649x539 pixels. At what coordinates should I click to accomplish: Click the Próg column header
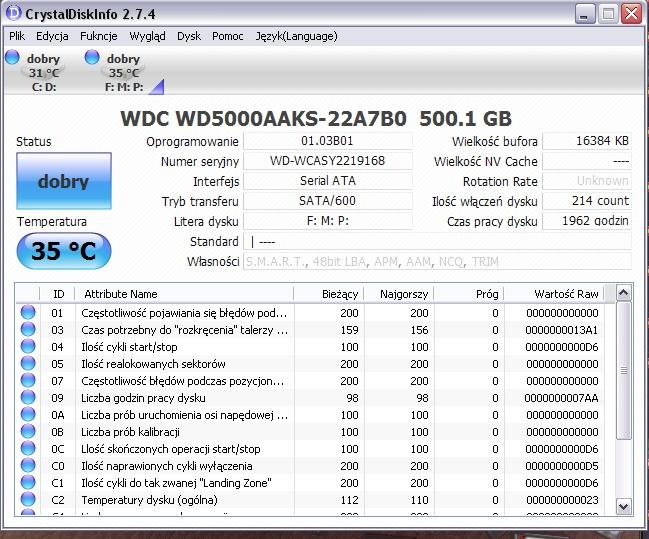[x=469, y=294]
